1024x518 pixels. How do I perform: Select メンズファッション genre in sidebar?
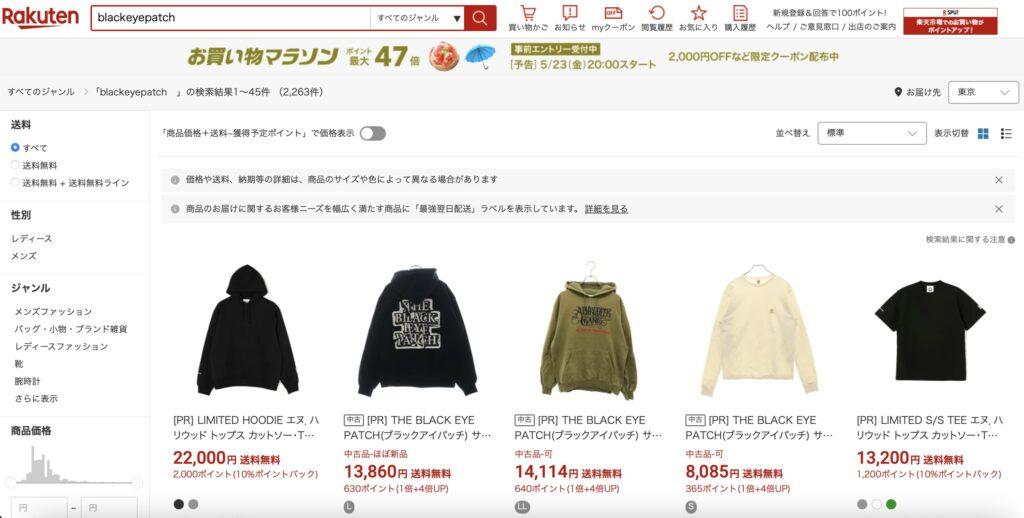click(54, 312)
